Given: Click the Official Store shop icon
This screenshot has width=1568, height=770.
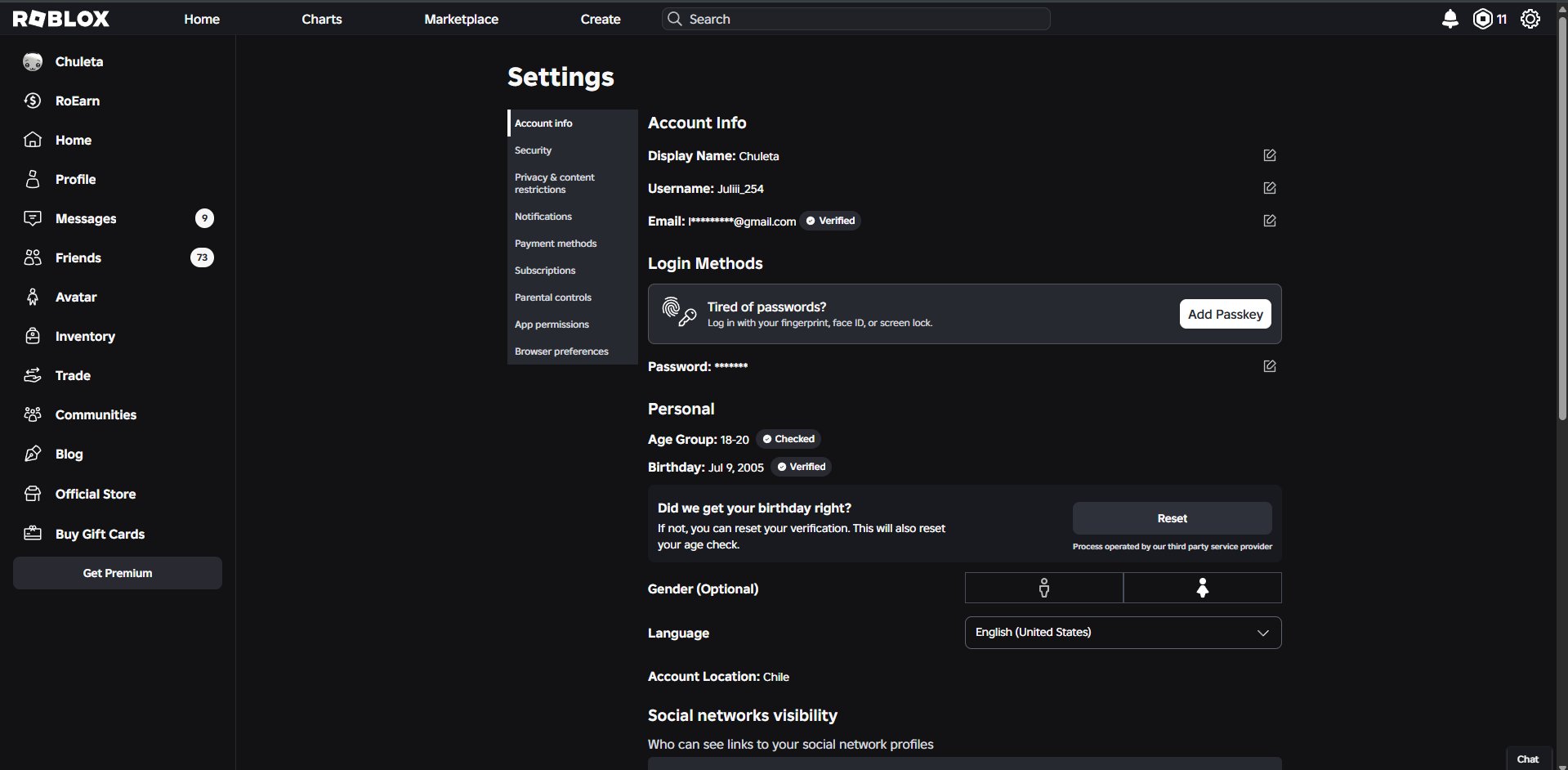Looking at the screenshot, I should click(33, 495).
